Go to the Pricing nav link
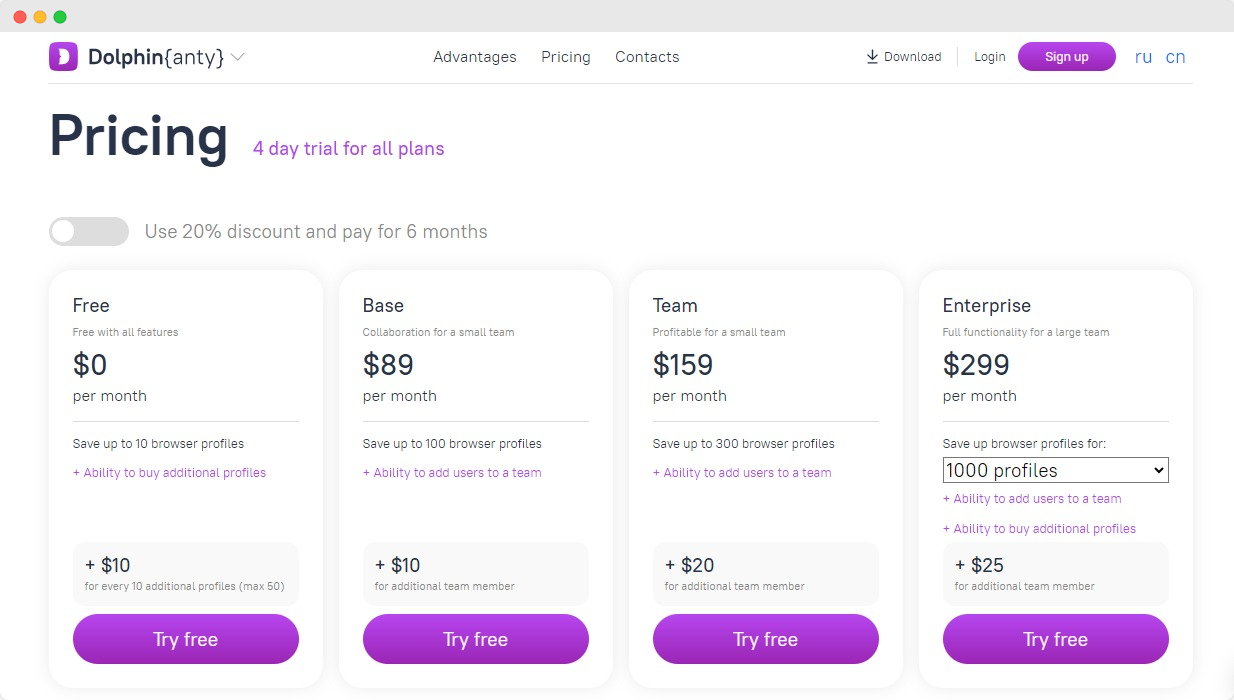The height and width of the screenshot is (700, 1234). 566,57
